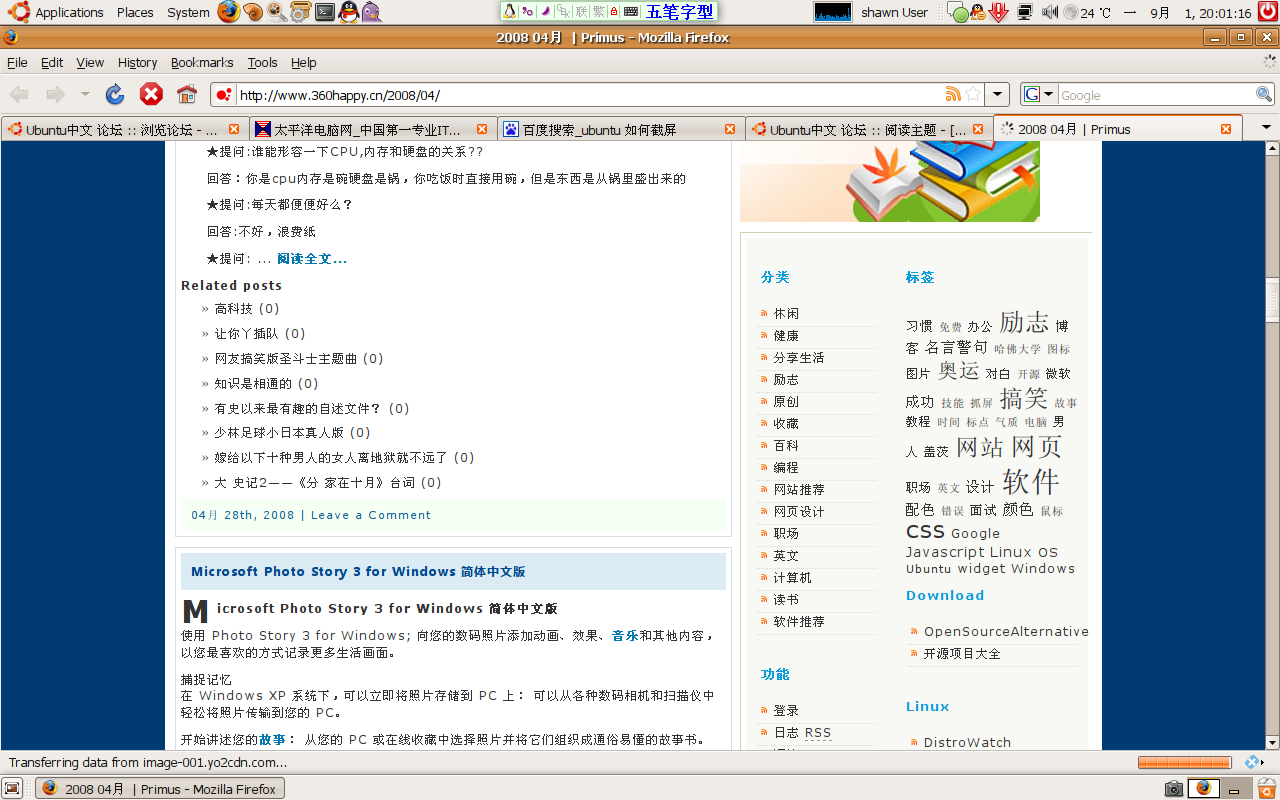Image resolution: width=1280 pixels, height=800 pixels.
Task: Click the Tux penguin icon in the input method bar
Action: coord(510,12)
